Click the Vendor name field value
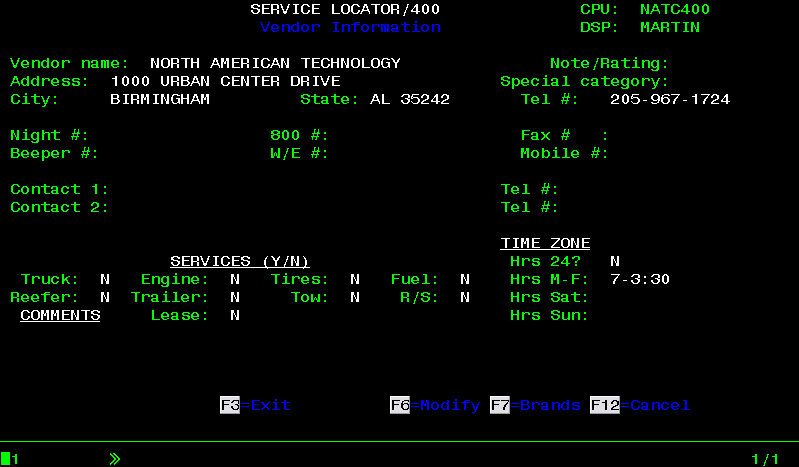 pyautogui.click(x=275, y=63)
